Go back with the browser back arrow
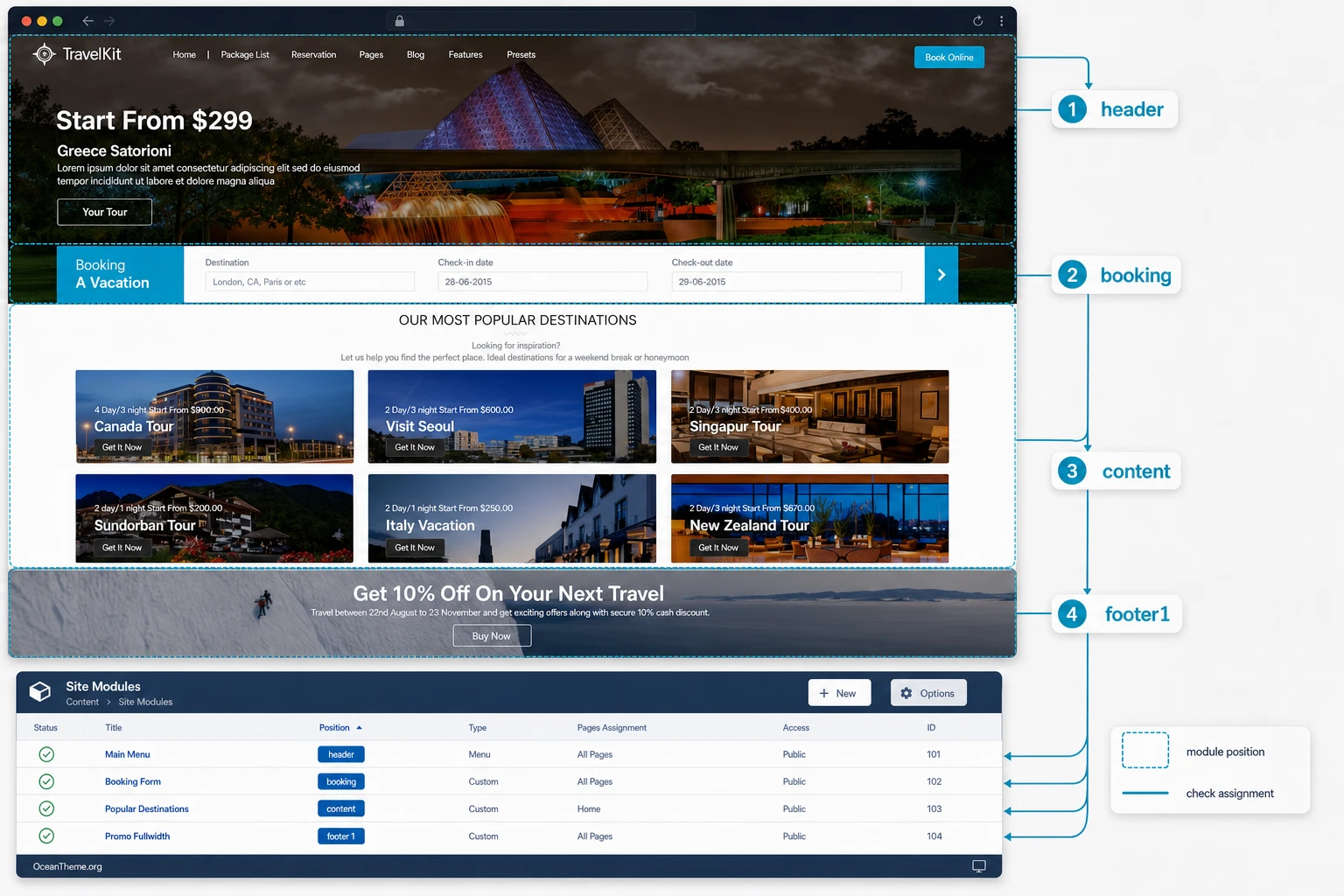The image size is (1344, 896). coord(87,21)
